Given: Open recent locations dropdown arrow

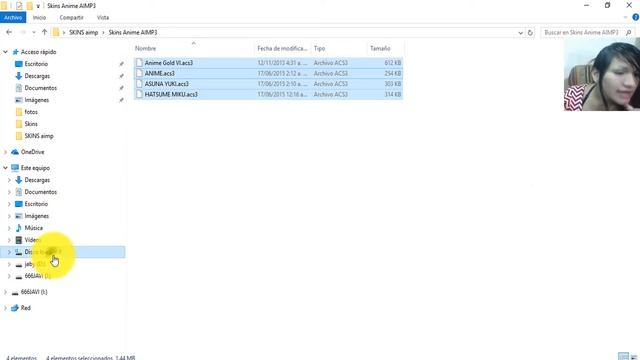Looking at the screenshot, I should coord(34,32).
